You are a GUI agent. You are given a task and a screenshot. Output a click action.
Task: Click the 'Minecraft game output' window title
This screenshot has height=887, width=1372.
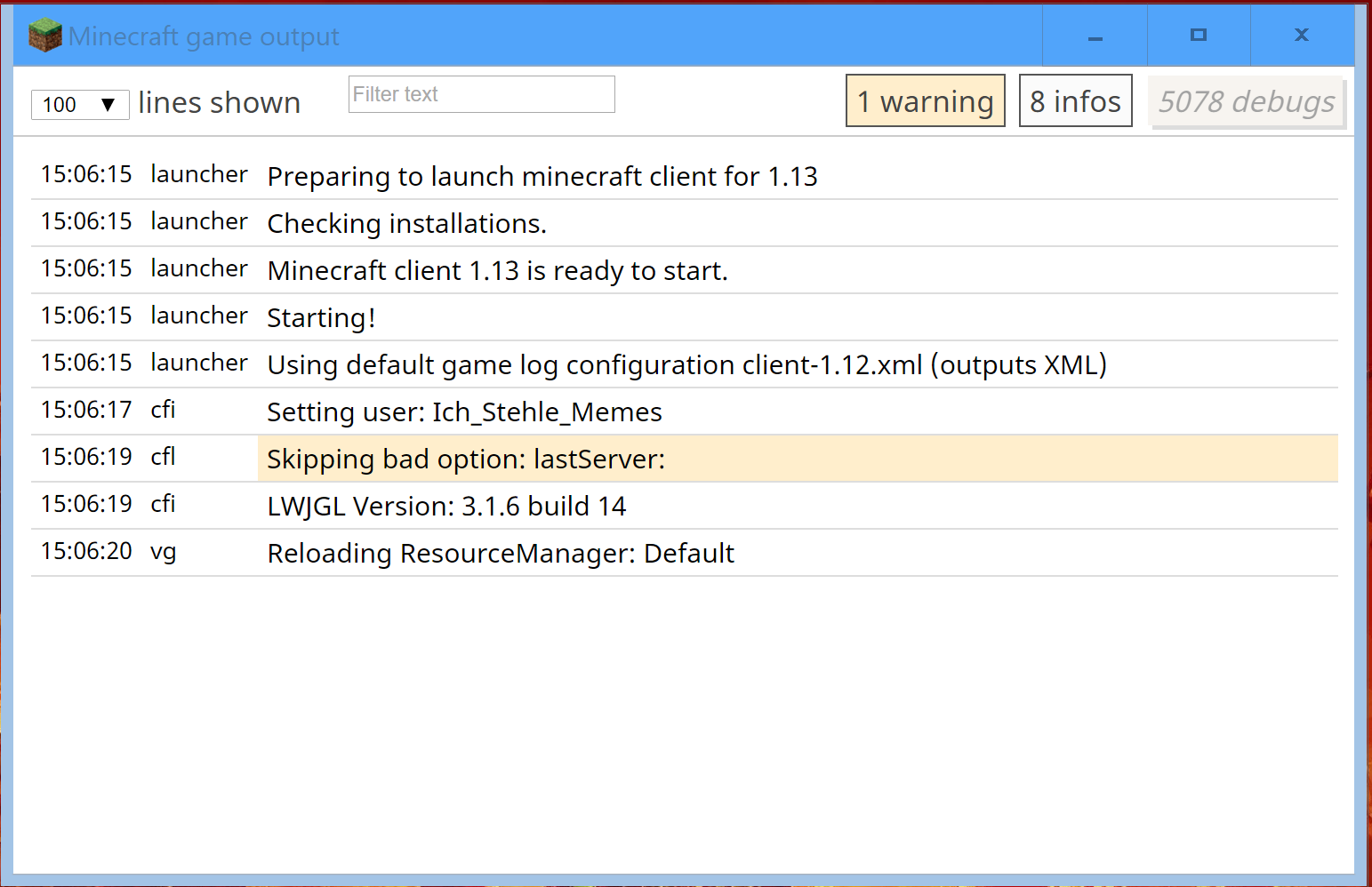[x=204, y=36]
